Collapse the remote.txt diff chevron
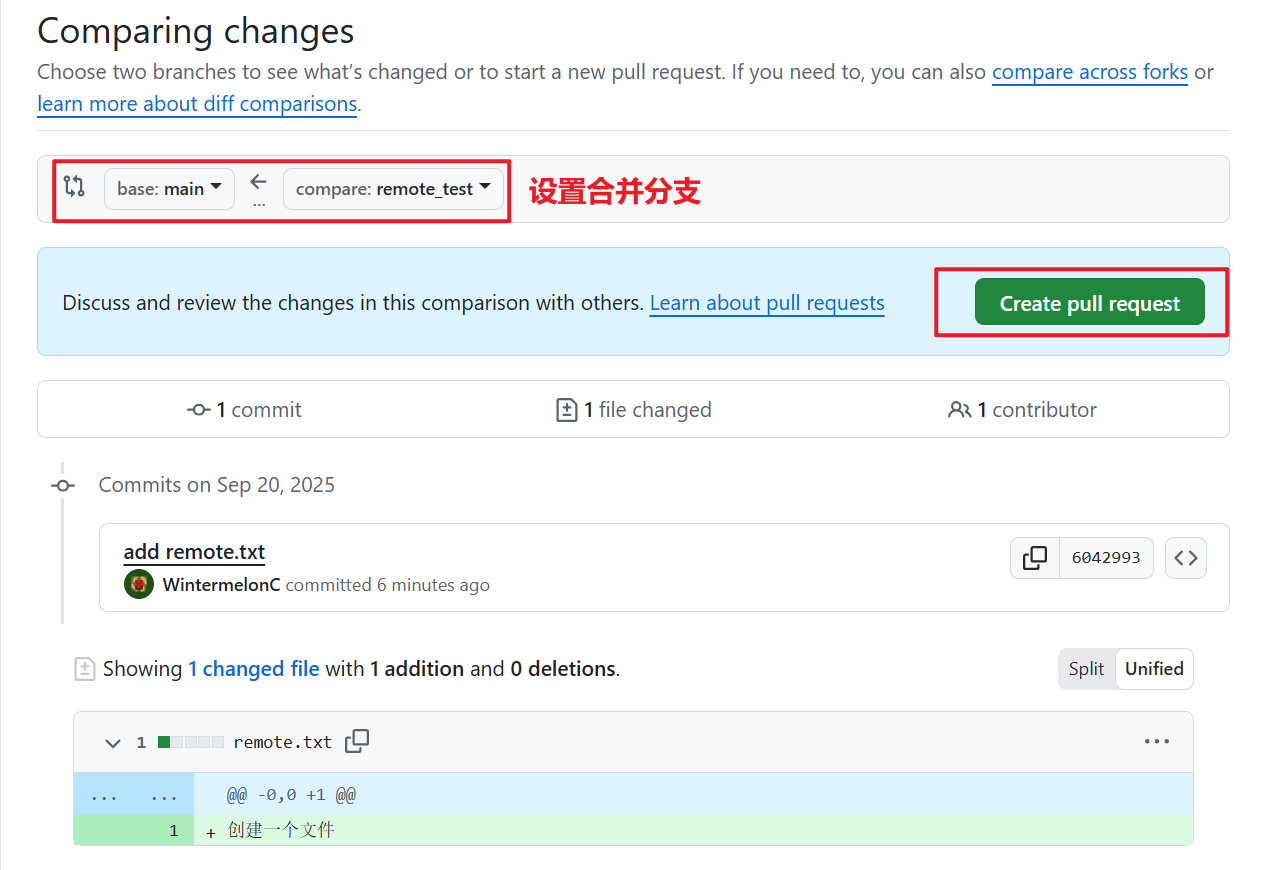This screenshot has height=870, width=1265. coord(113,742)
